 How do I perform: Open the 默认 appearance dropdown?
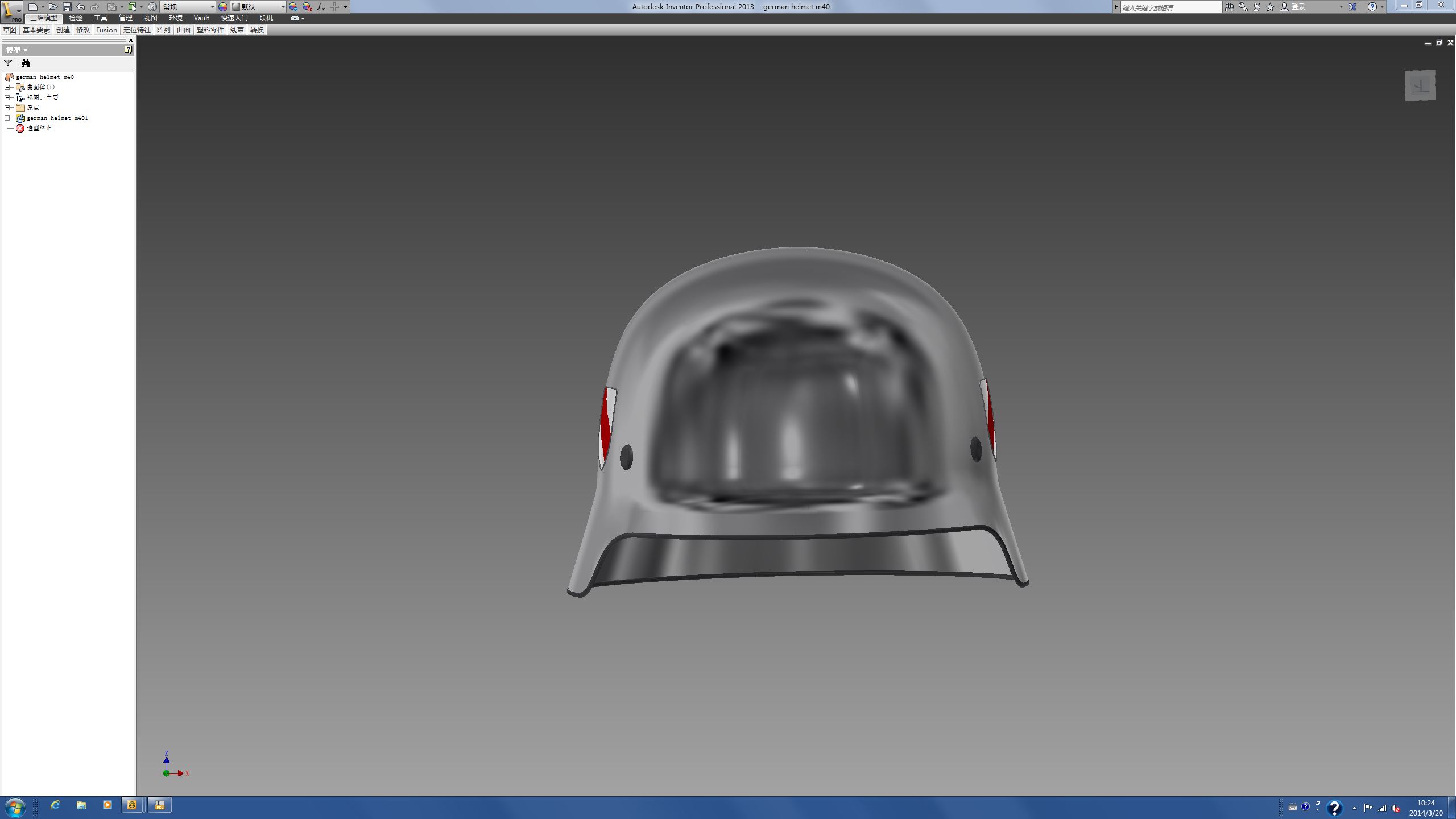[x=282, y=7]
